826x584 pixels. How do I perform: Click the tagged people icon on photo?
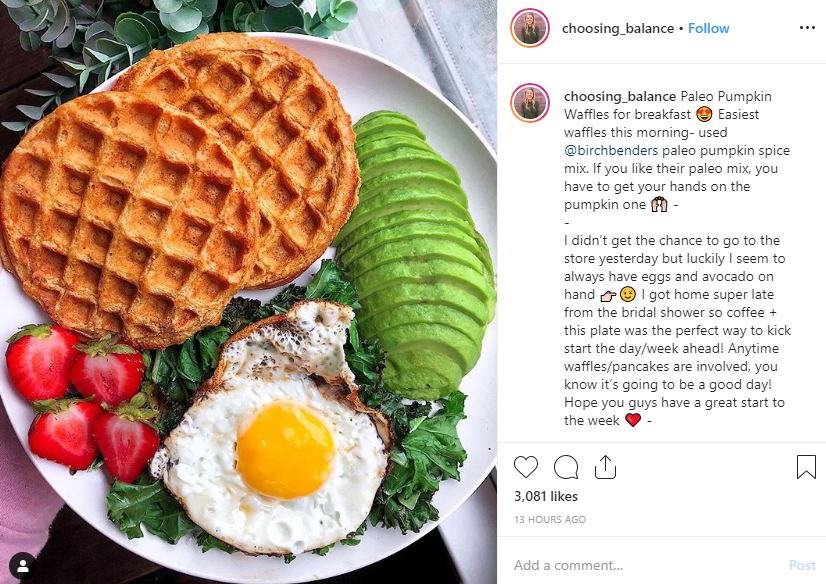(23, 566)
